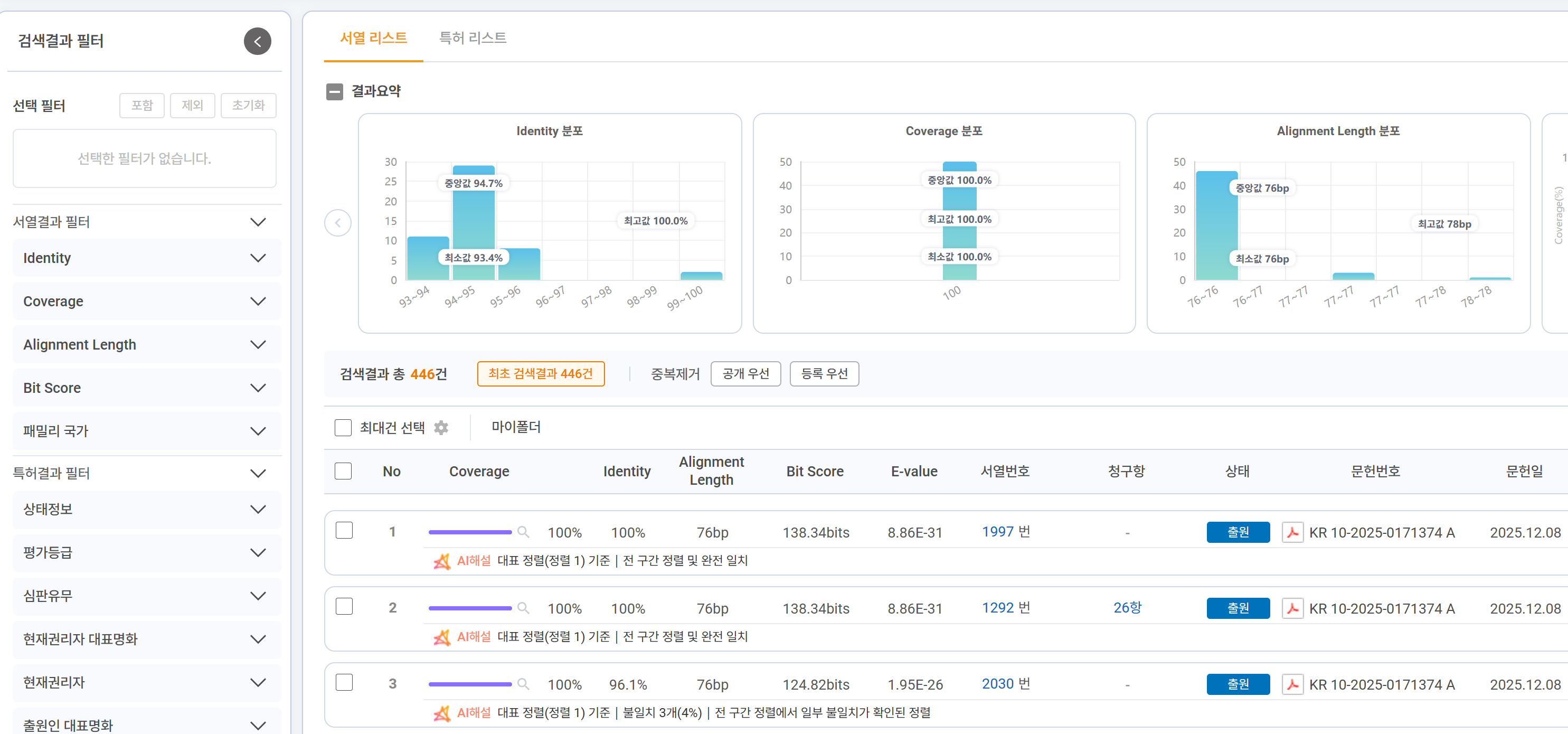Toggle the header select-all checkbox
The width and height of the screenshot is (1568, 734).
click(343, 471)
